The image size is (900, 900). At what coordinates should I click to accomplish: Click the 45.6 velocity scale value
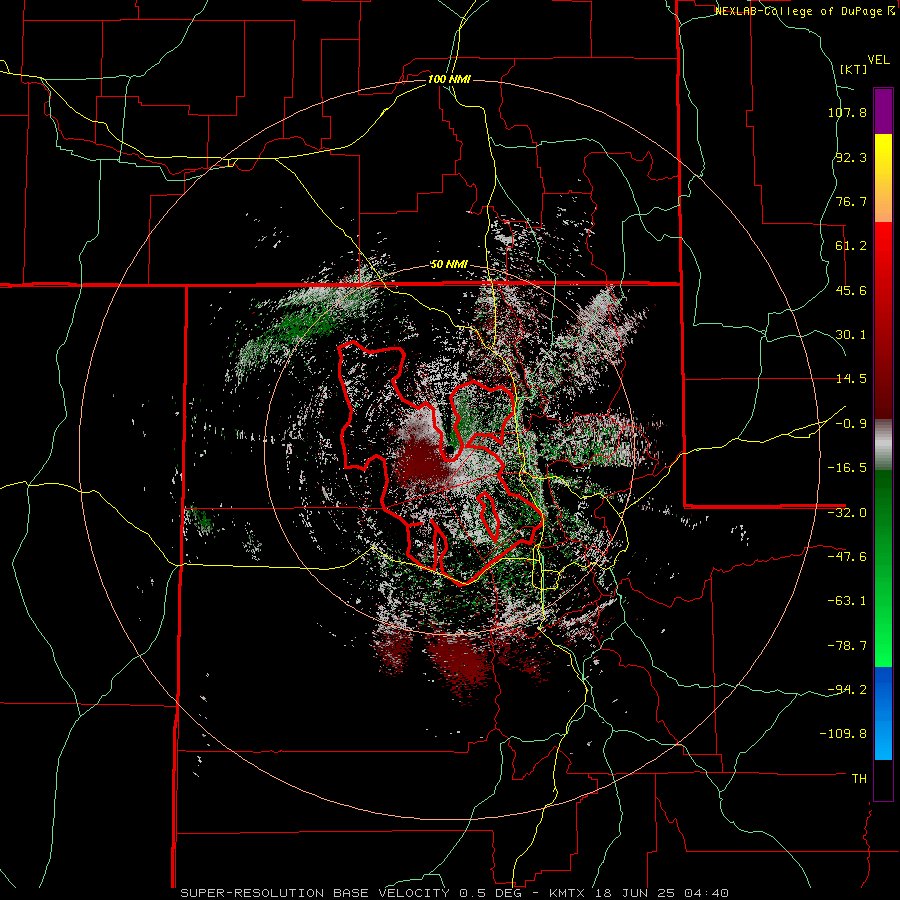click(851, 290)
